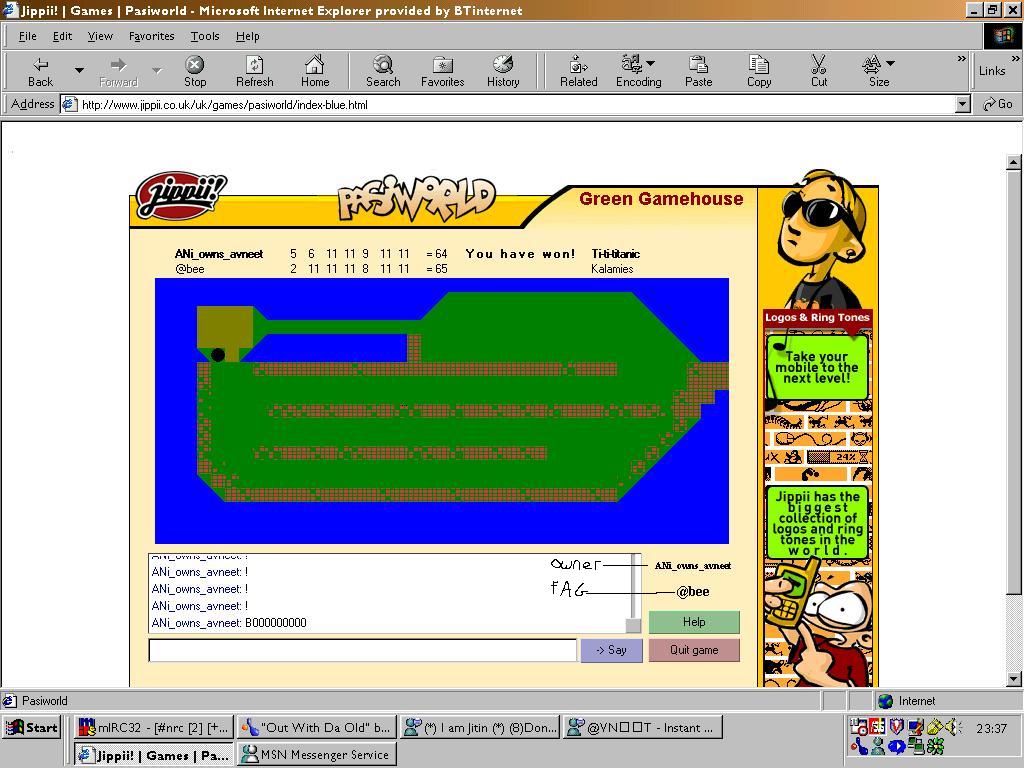
Task: Click in the Address URL field
Action: (x=509, y=104)
